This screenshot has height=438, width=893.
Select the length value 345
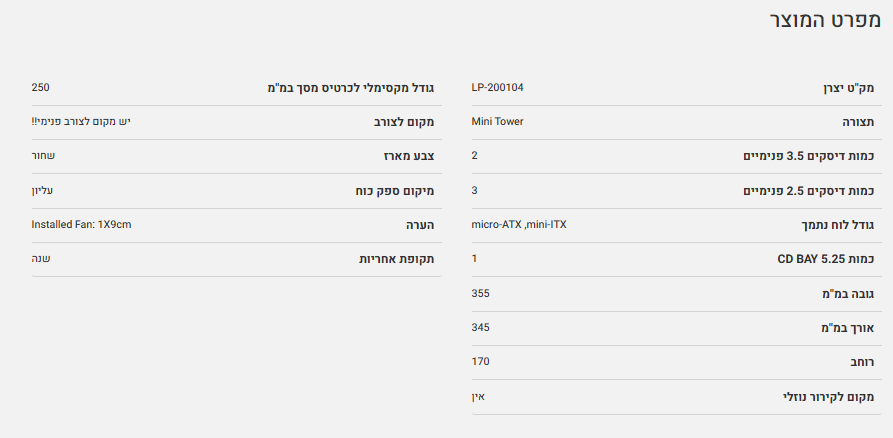pyautogui.click(x=481, y=327)
